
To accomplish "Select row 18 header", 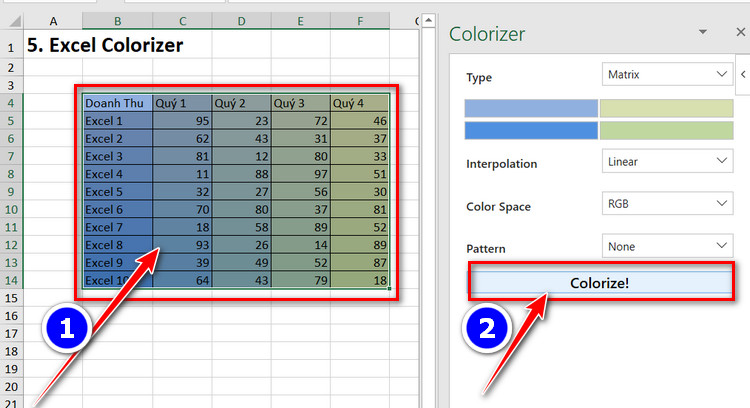I will 11,351.
